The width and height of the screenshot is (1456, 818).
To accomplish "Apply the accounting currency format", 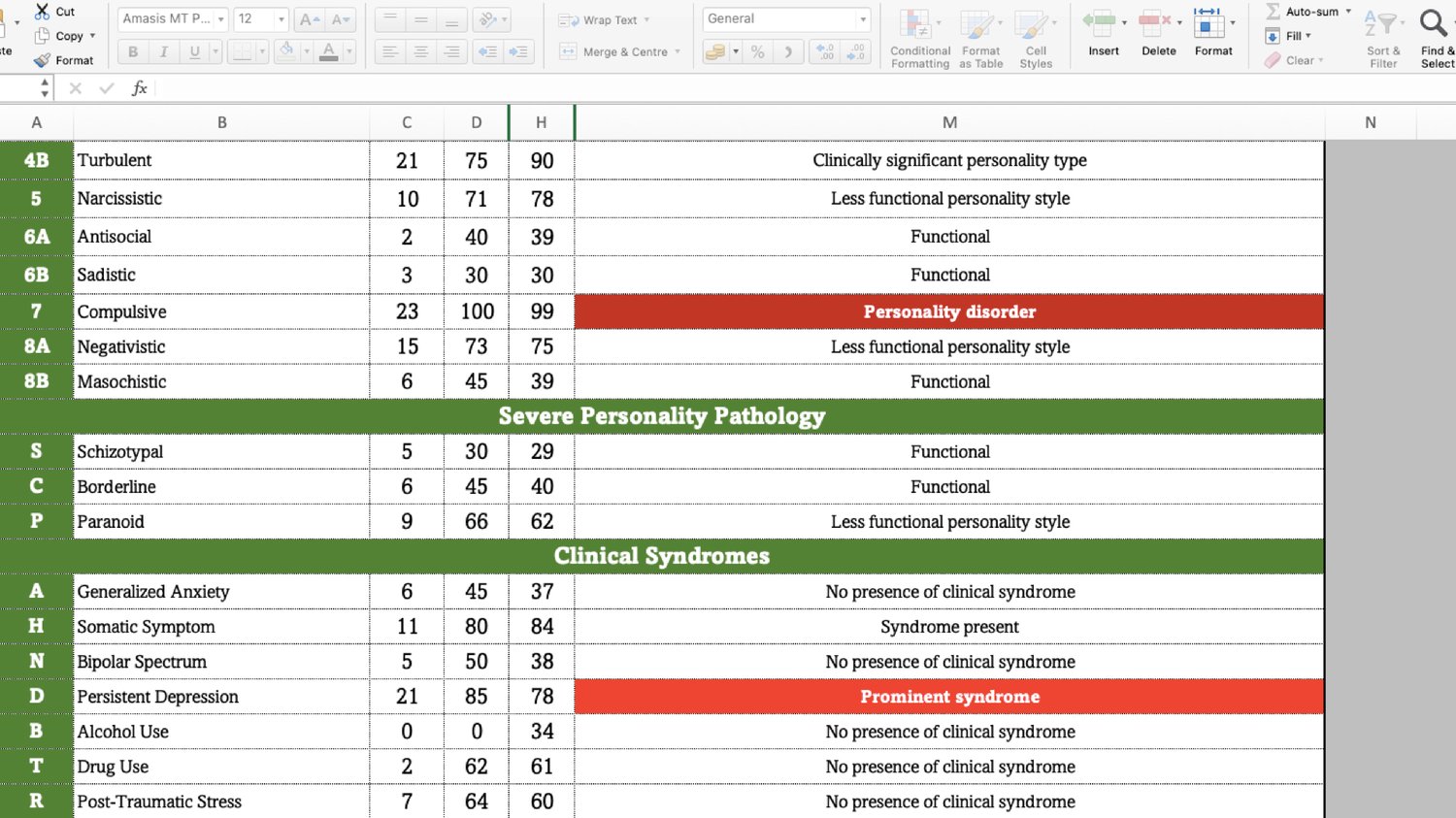I will (715, 51).
